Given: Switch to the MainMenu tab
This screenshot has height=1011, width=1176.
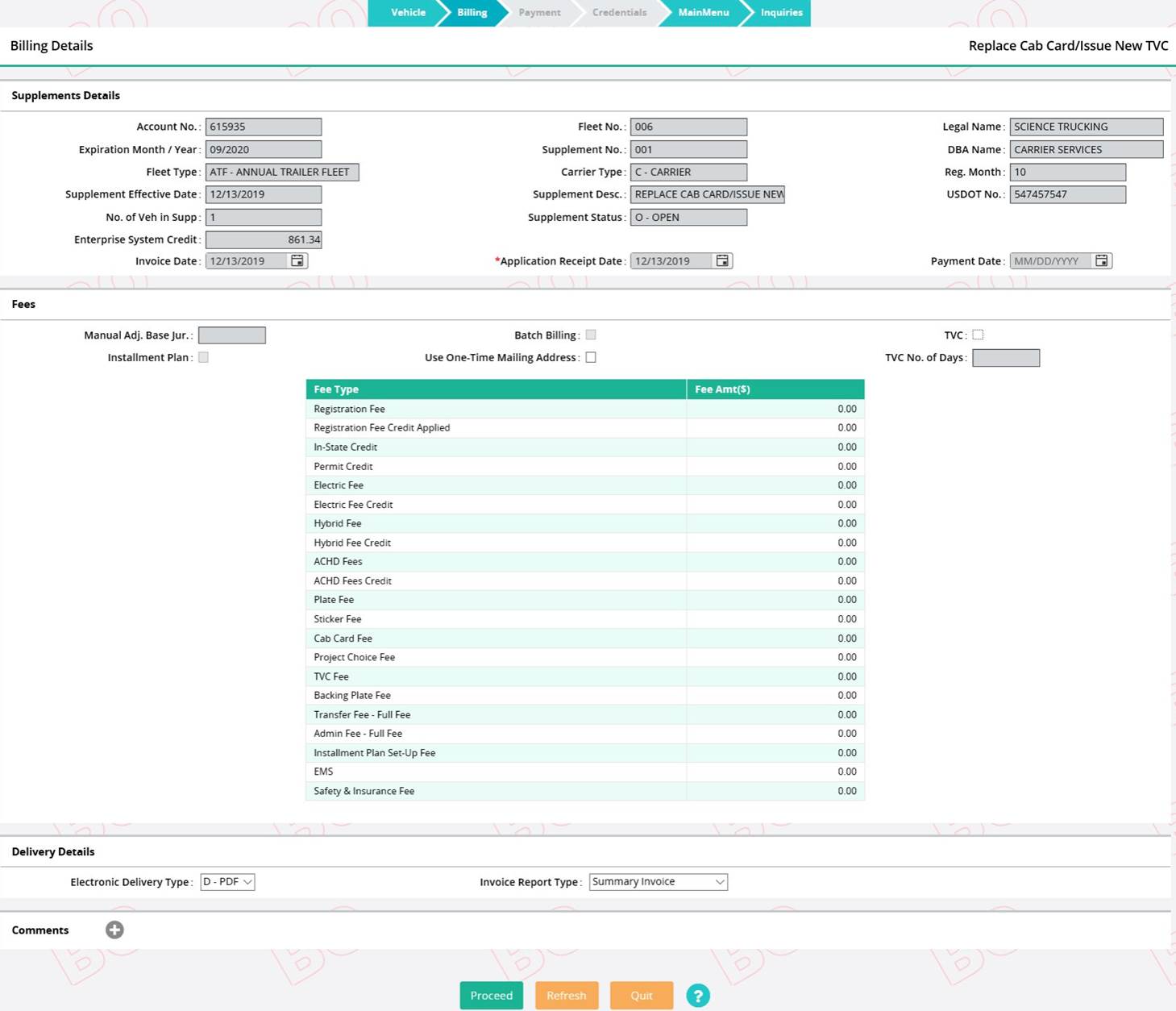Looking at the screenshot, I should tap(703, 13).
